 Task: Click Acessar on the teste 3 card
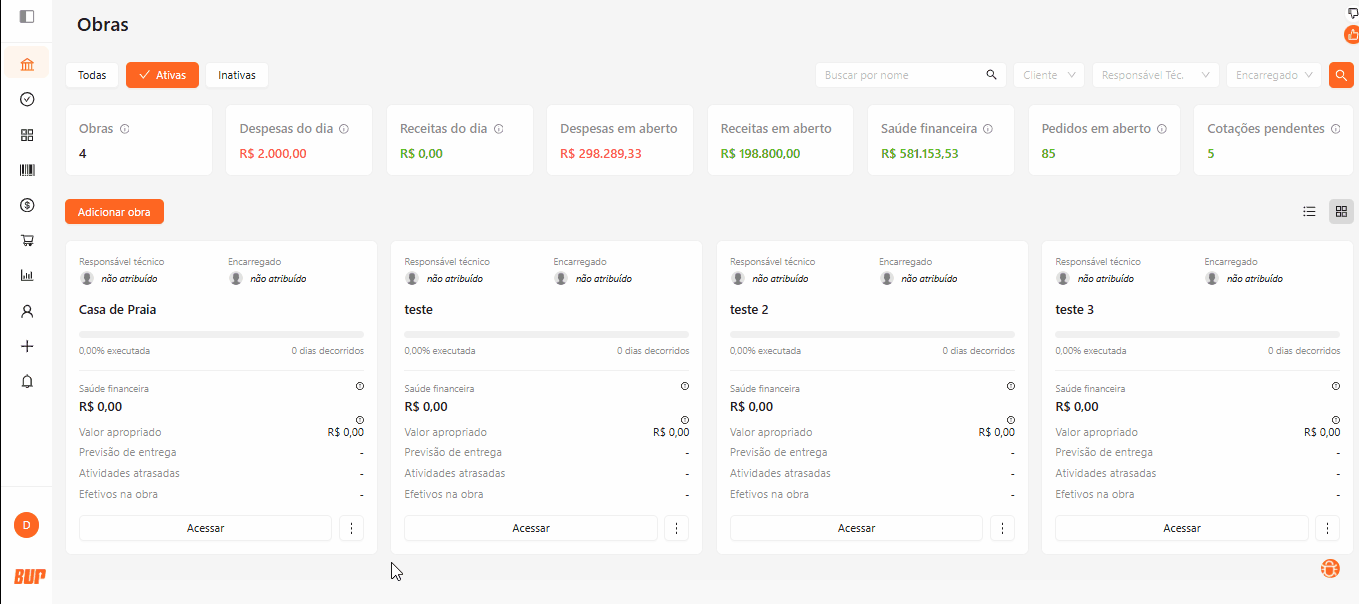[x=1182, y=528]
